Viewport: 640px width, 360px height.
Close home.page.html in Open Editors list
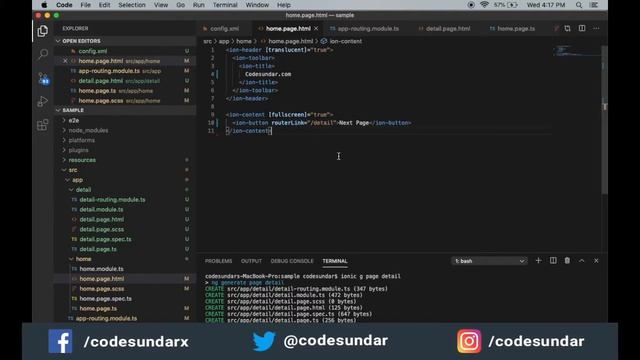[65, 61]
